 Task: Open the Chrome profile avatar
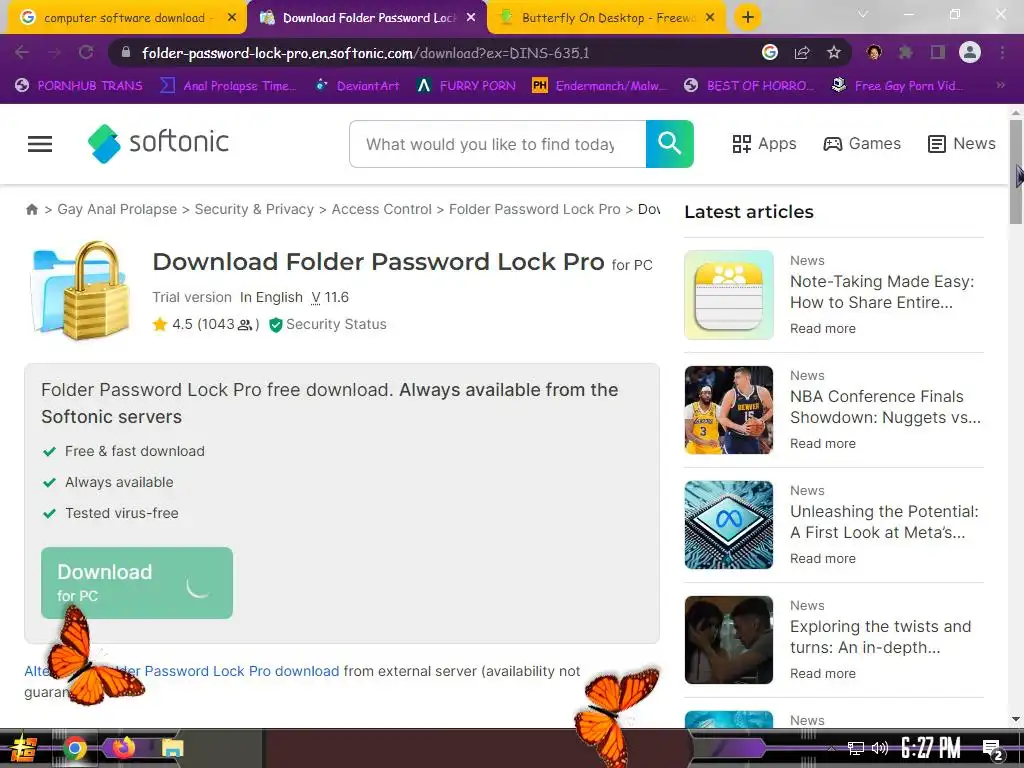pos(970,52)
